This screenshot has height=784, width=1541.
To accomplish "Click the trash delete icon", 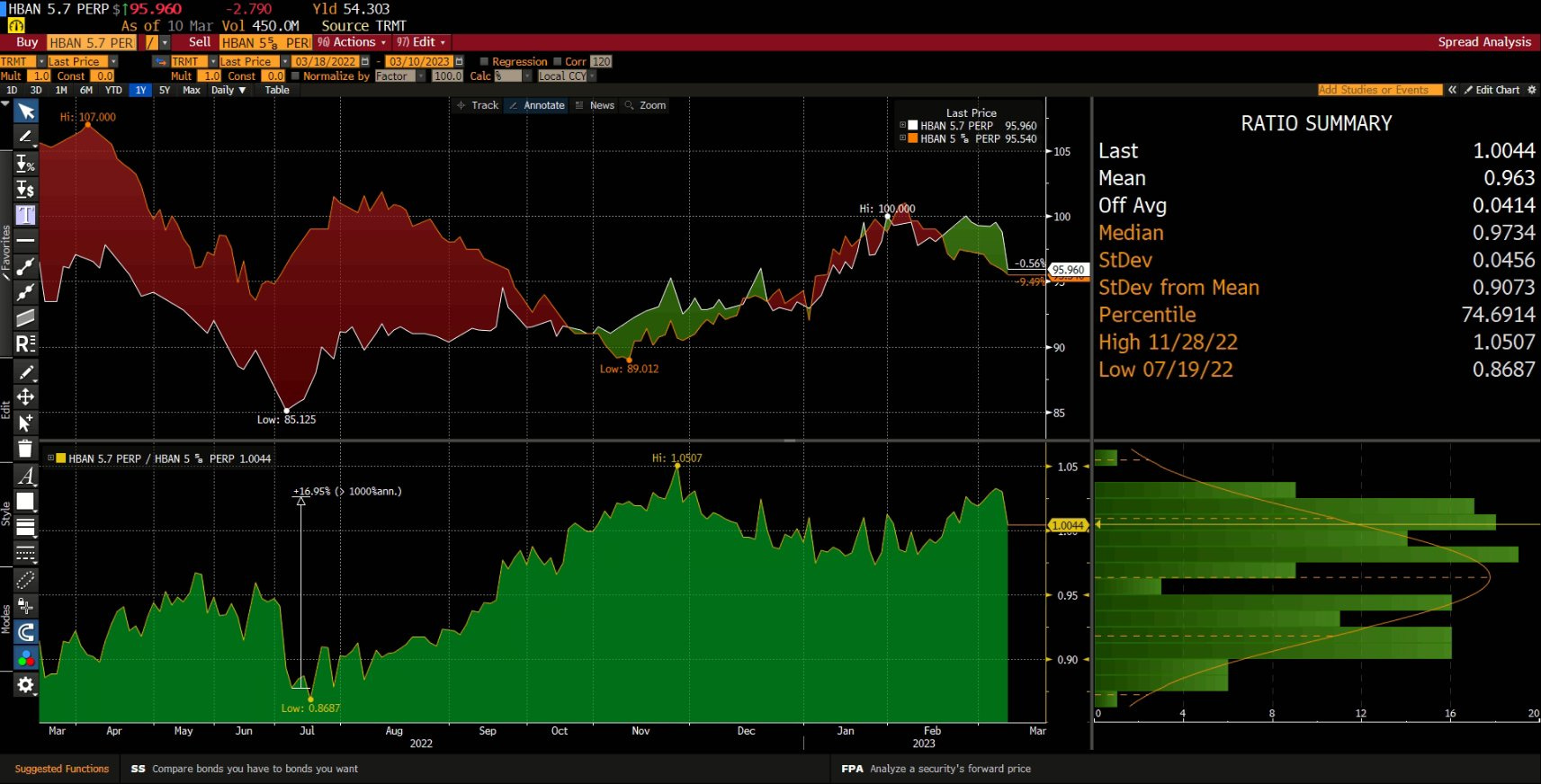I will click(25, 449).
